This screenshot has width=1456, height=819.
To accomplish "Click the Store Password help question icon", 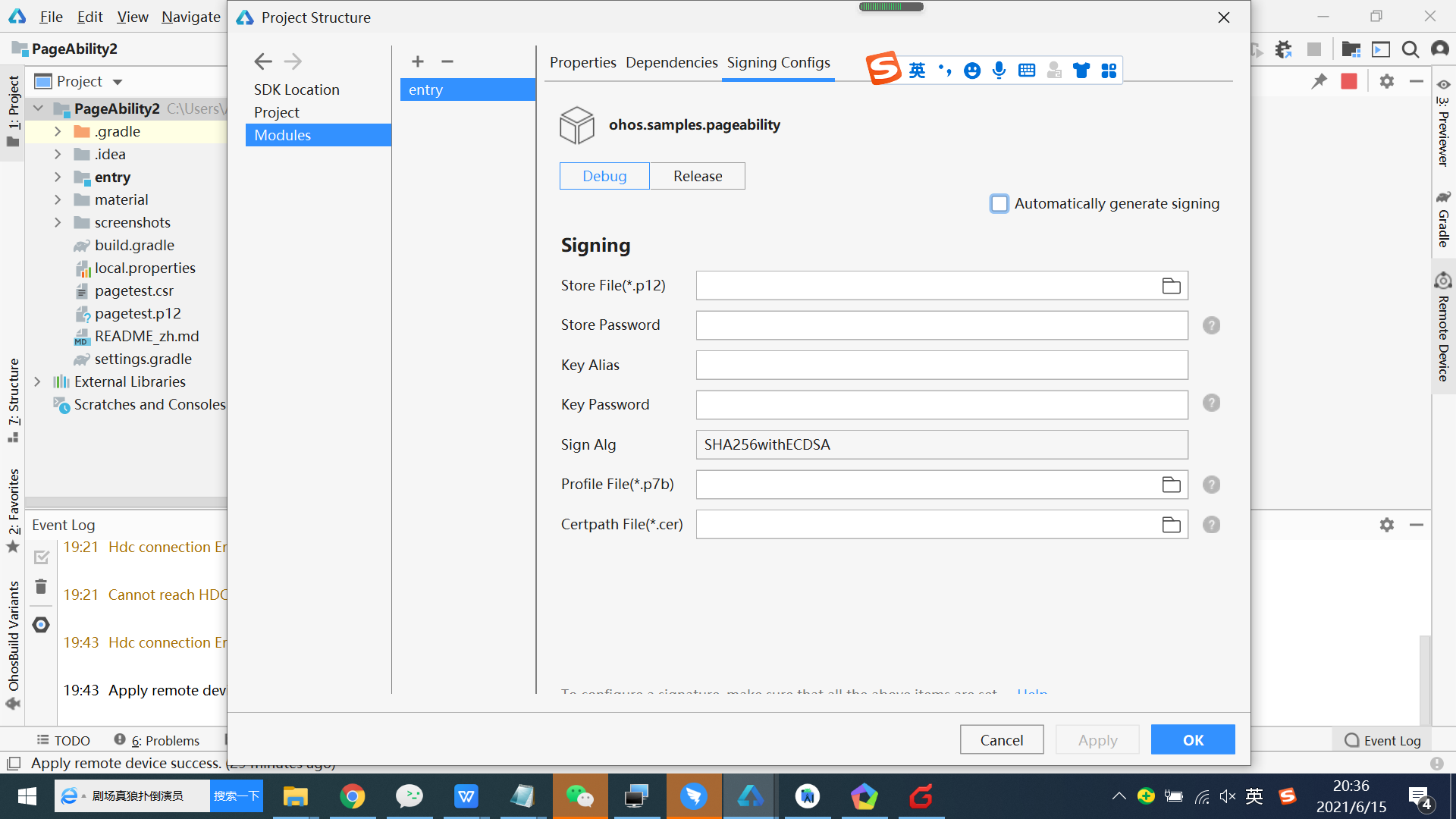I will pyautogui.click(x=1211, y=325).
